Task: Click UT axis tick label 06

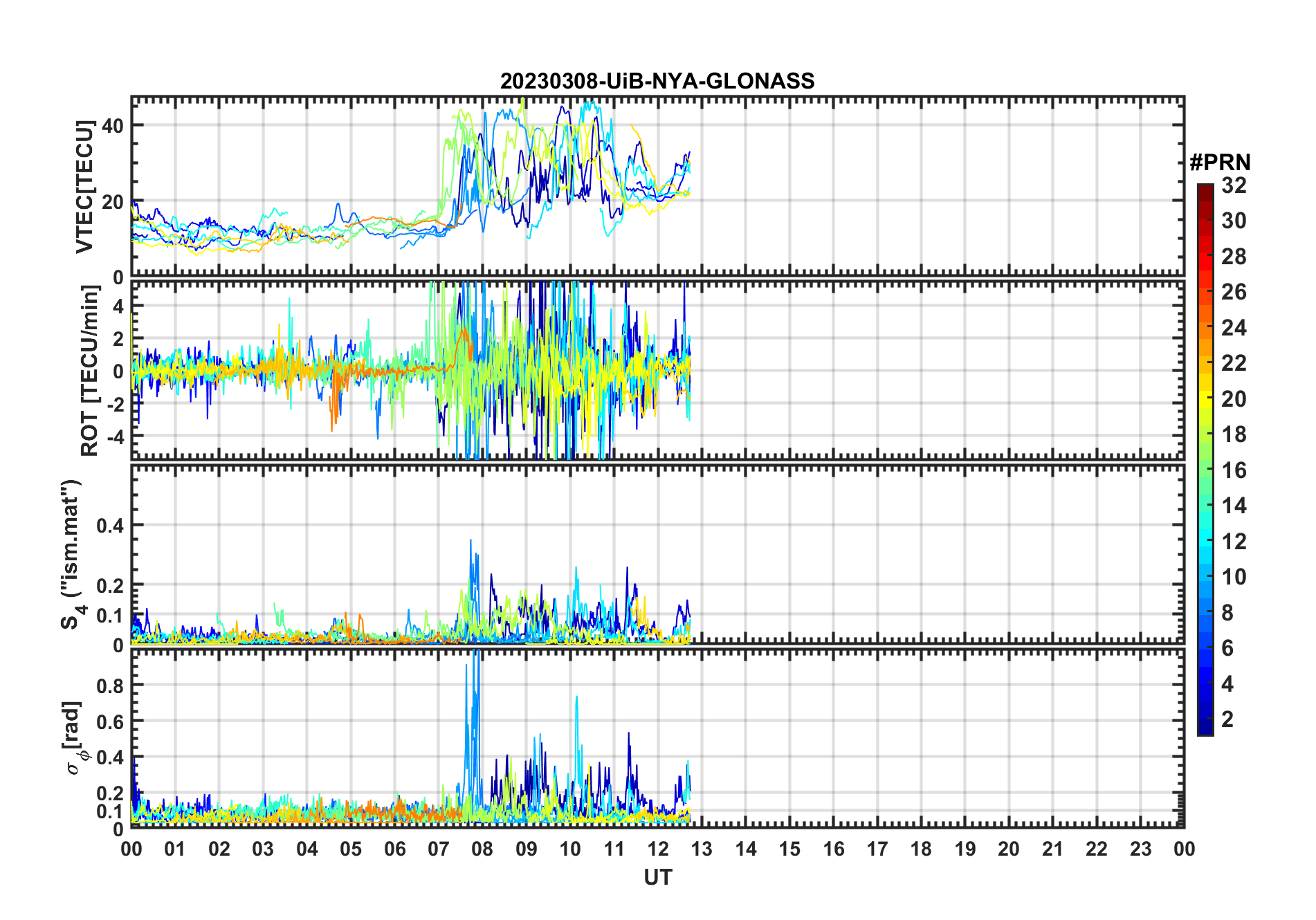Action: coord(395,849)
